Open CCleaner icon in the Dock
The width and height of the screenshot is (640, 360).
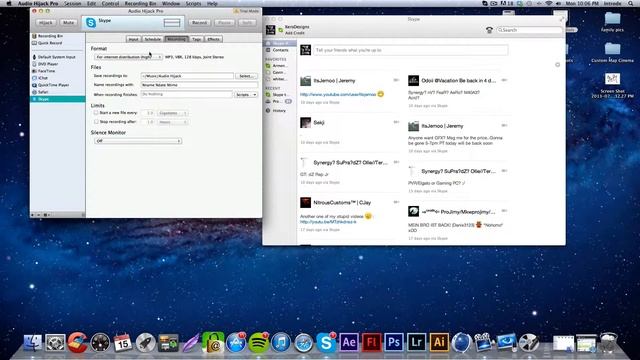click(x=78, y=342)
